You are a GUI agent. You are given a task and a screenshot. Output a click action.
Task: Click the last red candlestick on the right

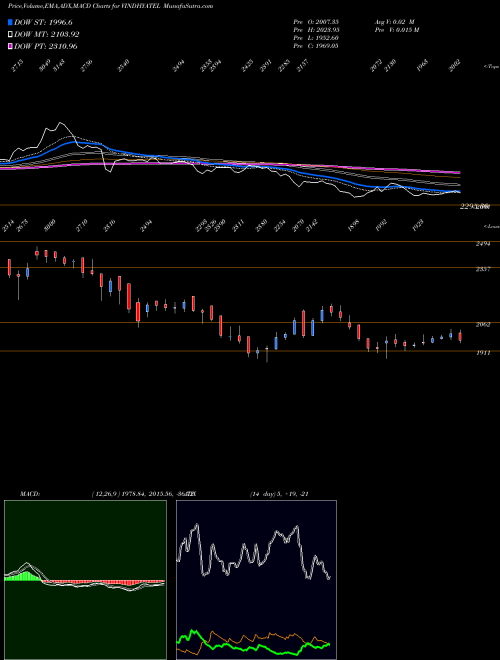[x=460, y=336]
